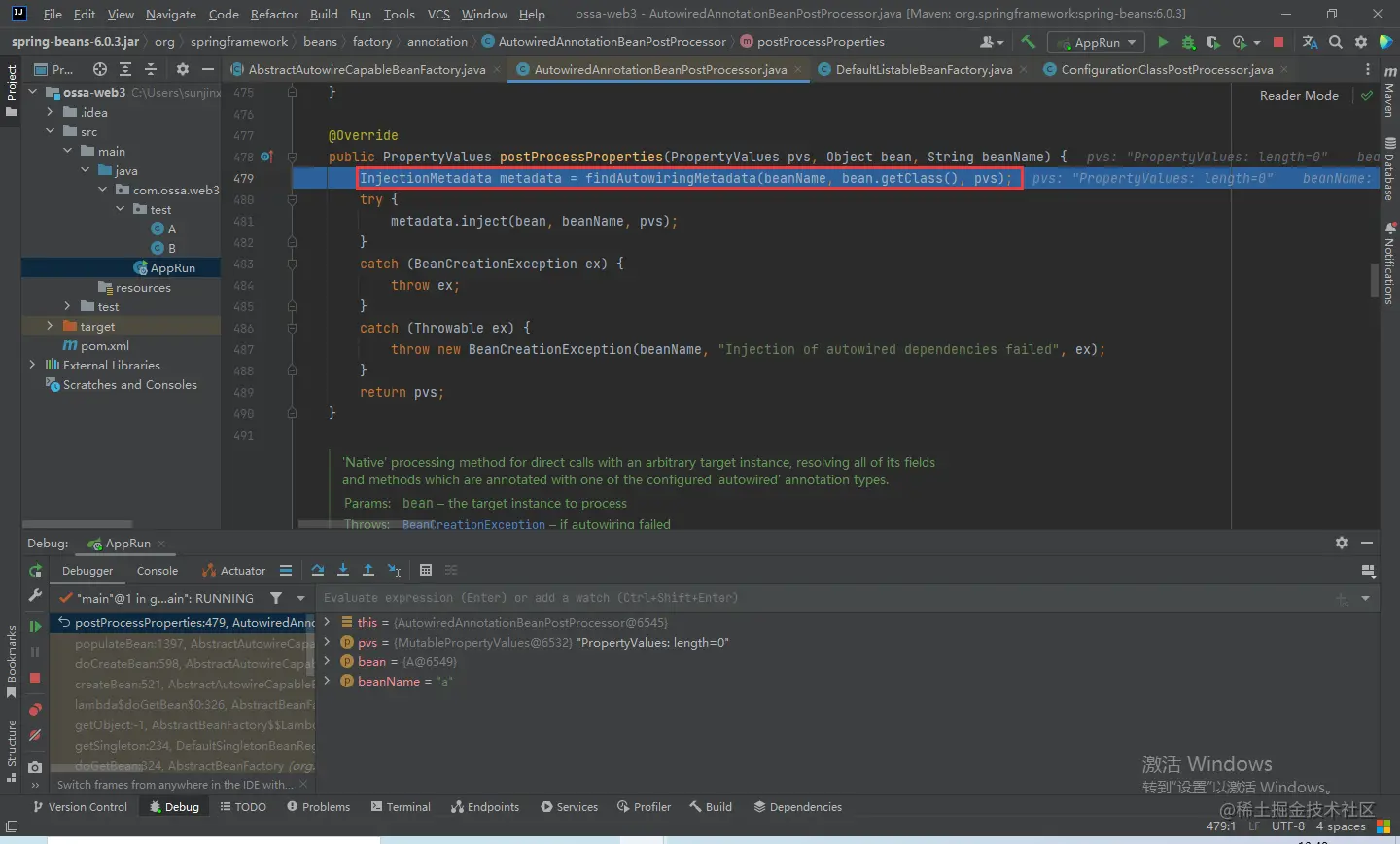Click the Evaluate expression input field
This screenshot has width=1400, height=844.
coord(826,598)
